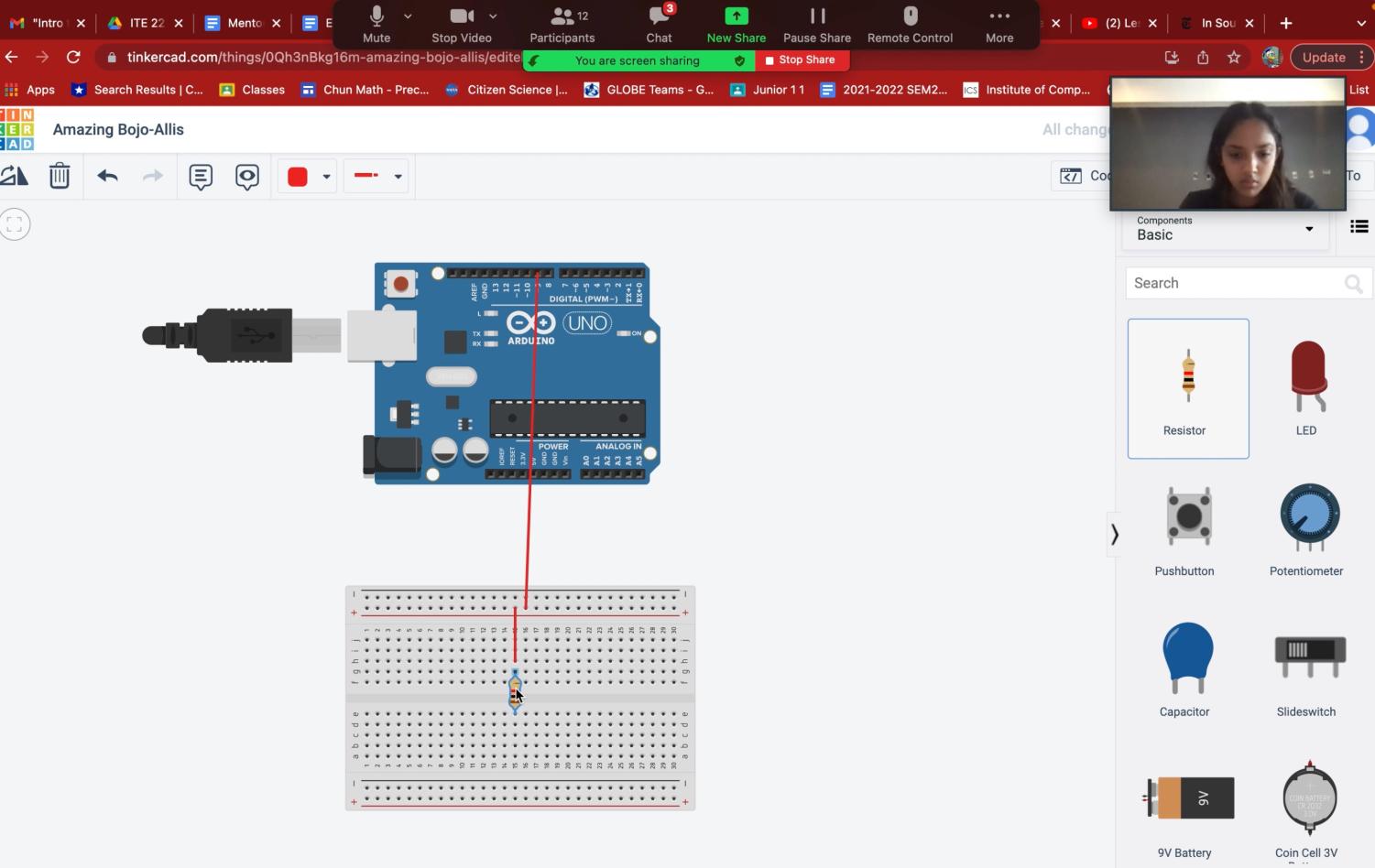Click the browser share icon
The image size is (1375, 868).
(x=1203, y=57)
